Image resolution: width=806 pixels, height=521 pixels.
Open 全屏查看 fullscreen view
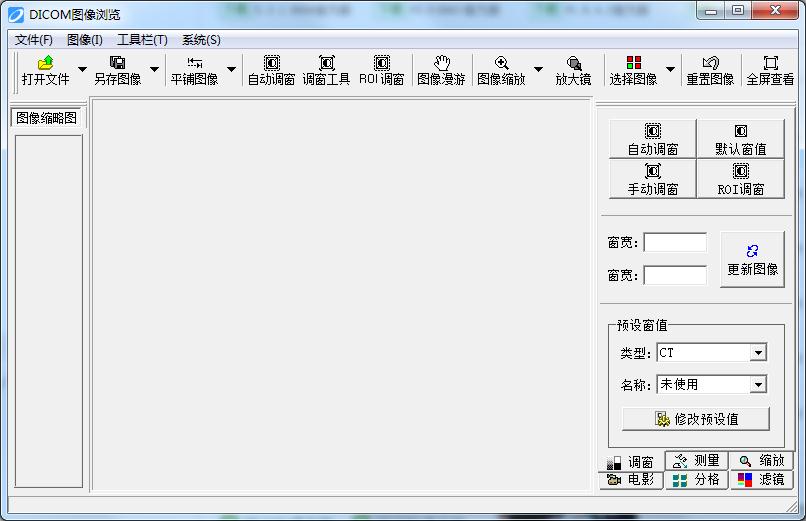pyautogui.click(x=770, y=70)
